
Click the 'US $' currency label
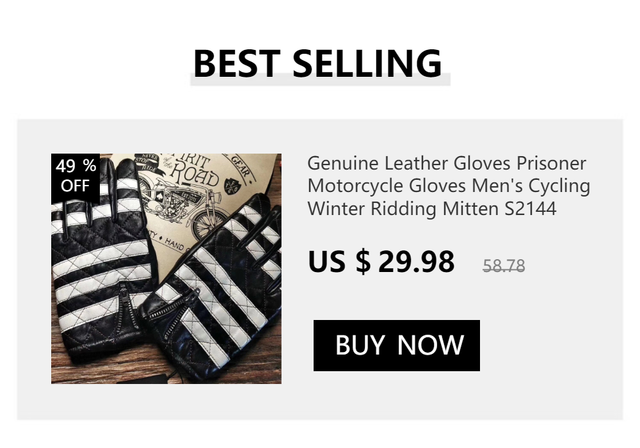[x=340, y=262]
